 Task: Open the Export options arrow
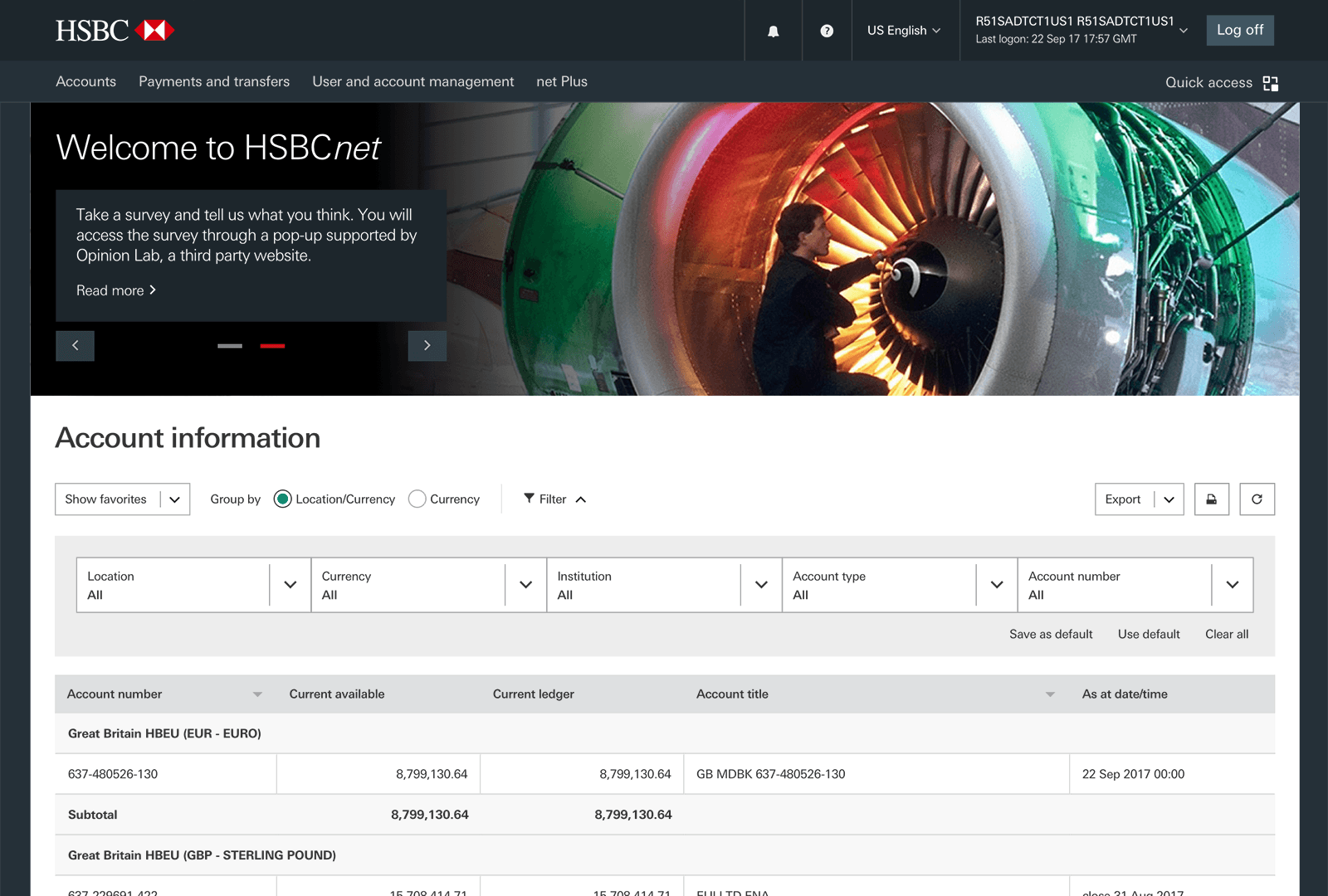tap(1169, 499)
